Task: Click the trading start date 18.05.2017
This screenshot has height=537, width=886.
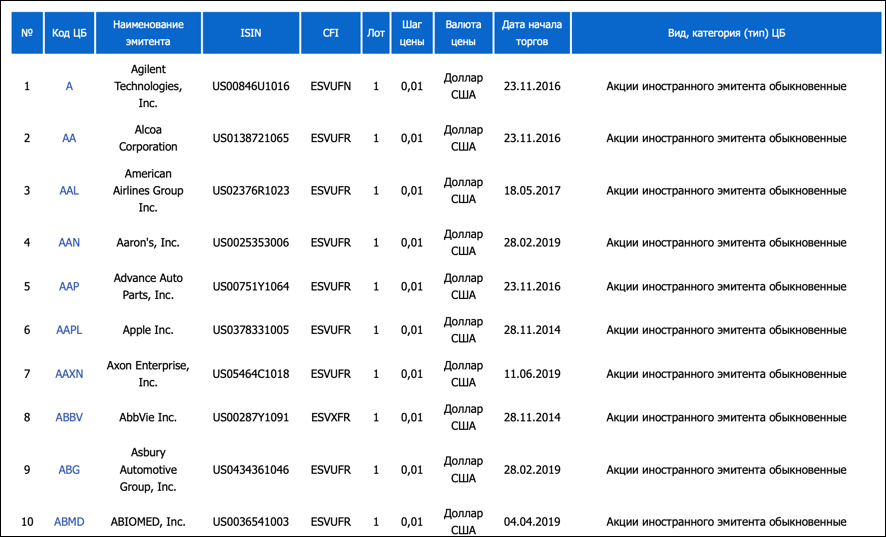Action: coord(532,190)
